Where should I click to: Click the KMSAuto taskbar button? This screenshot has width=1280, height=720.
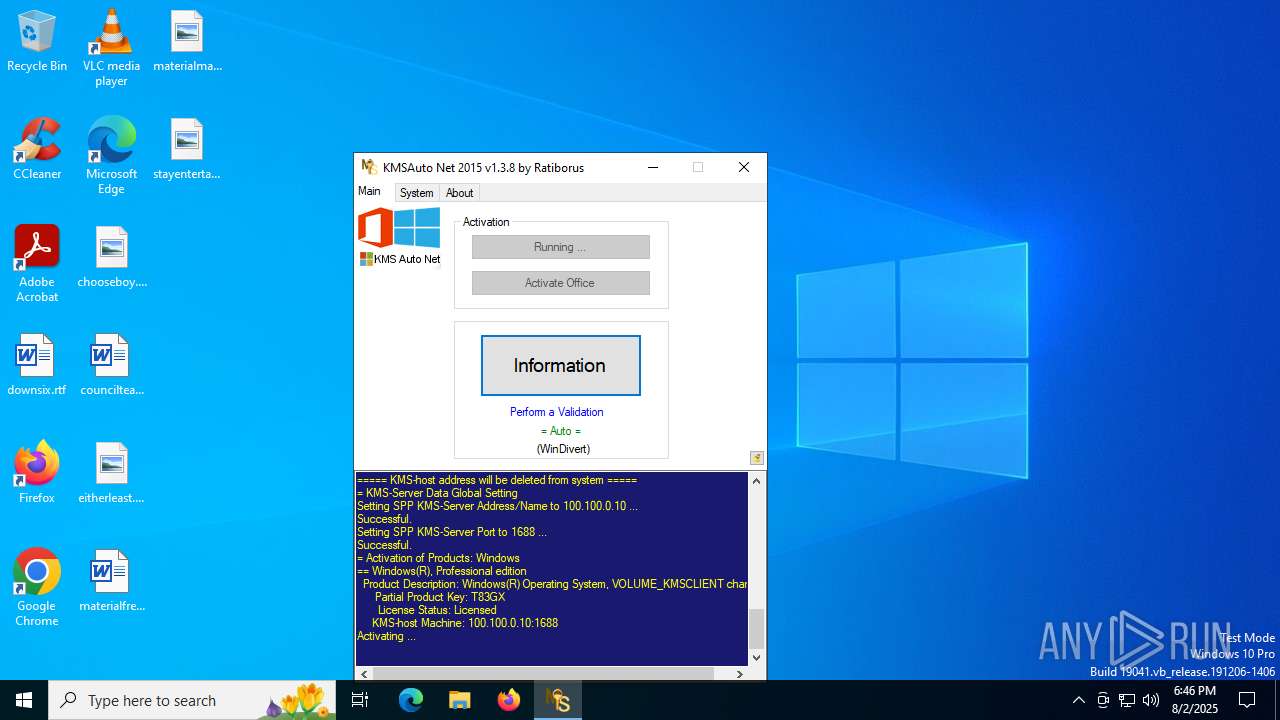558,700
